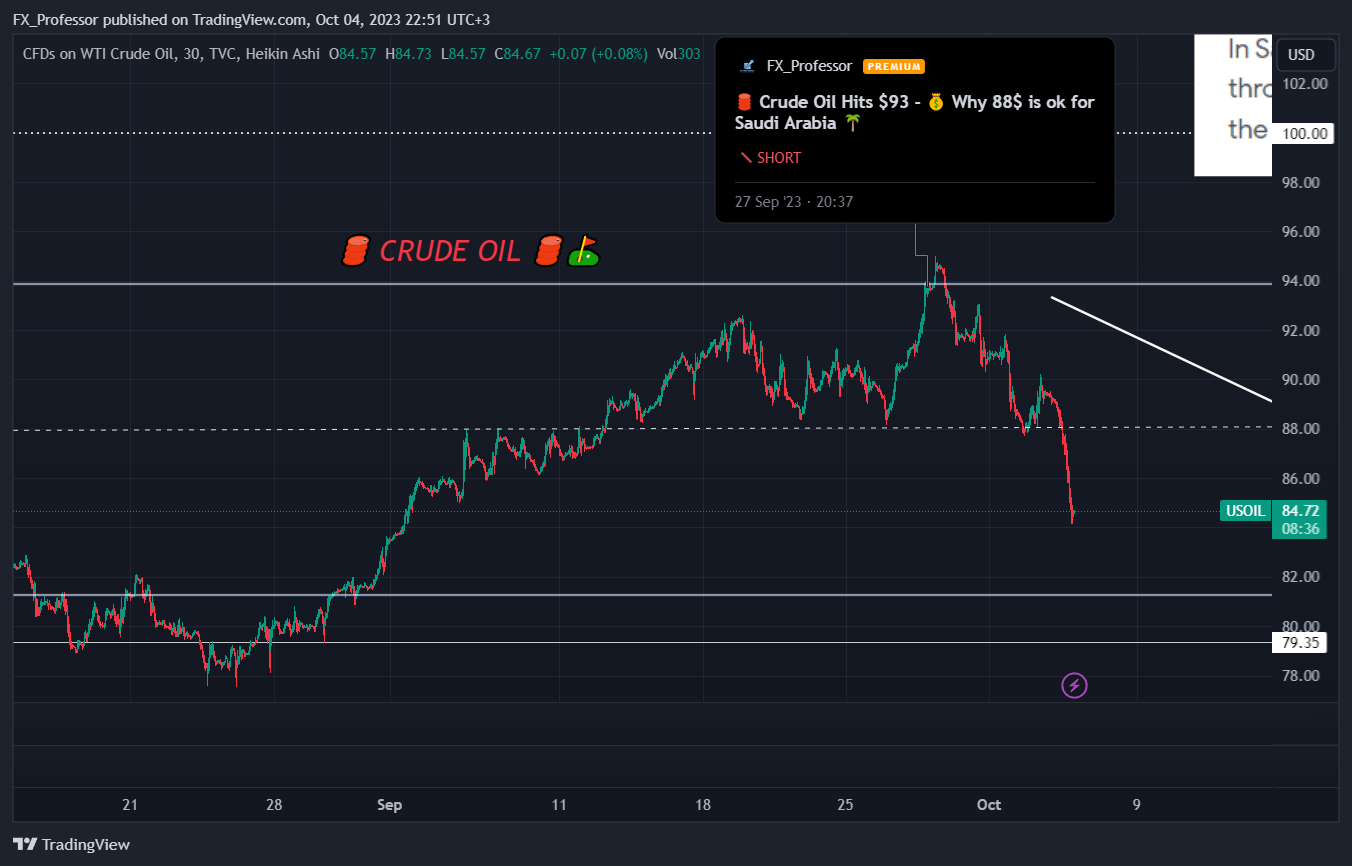The image size is (1352, 866).
Task: Click the 84.72 current price label
Action: [x=1299, y=510]
